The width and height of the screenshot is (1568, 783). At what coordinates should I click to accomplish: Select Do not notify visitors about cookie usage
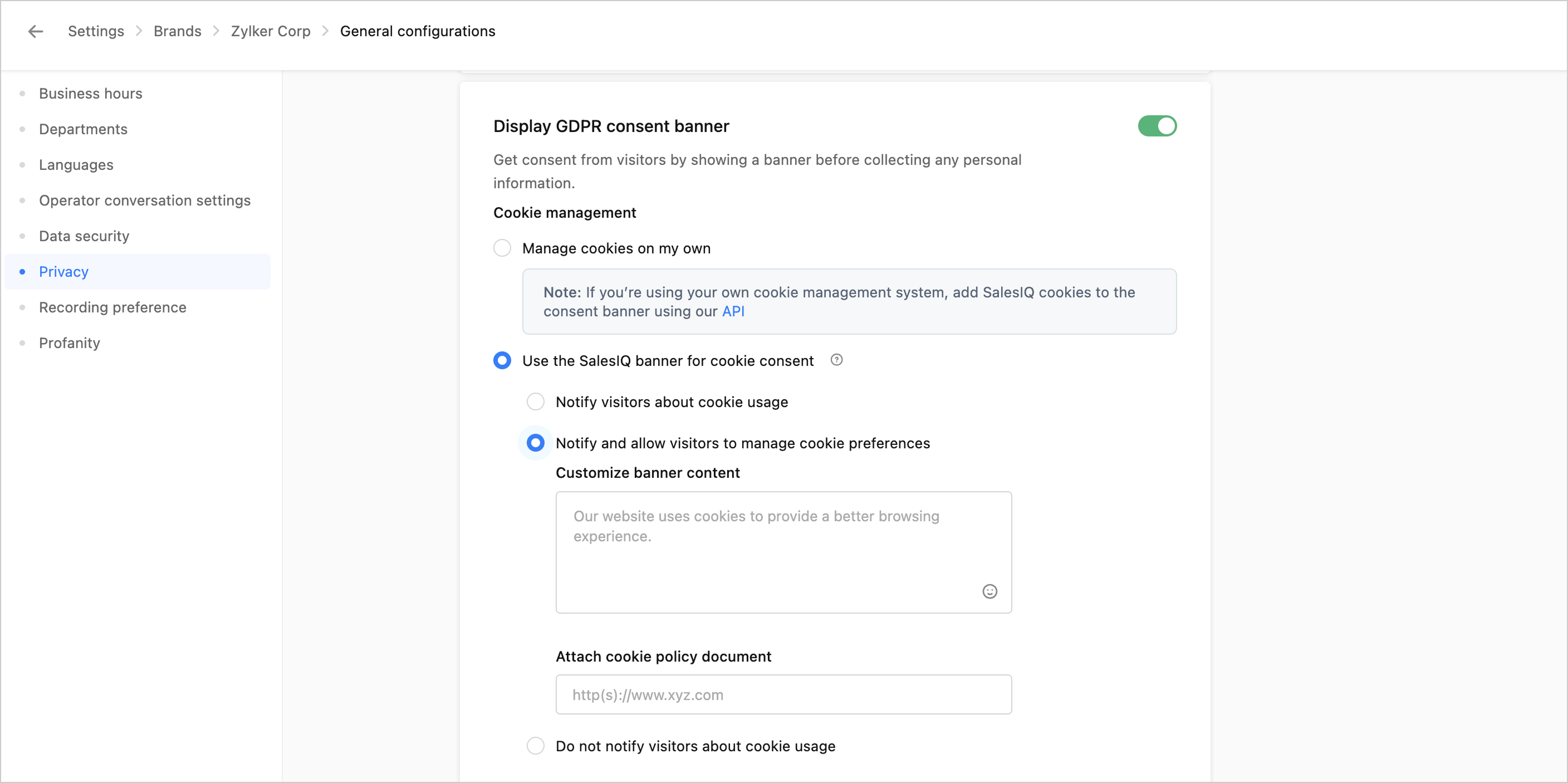click(x=535, y=746)
